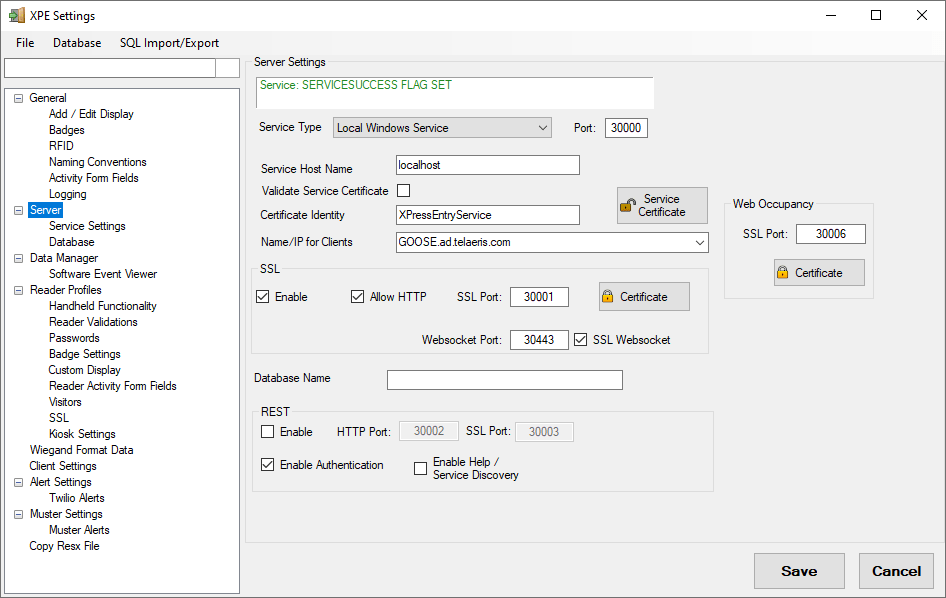Select Badges in the tree
This screenshot has width=946, height=598.
pyautogui.click(x=66, y=130)
